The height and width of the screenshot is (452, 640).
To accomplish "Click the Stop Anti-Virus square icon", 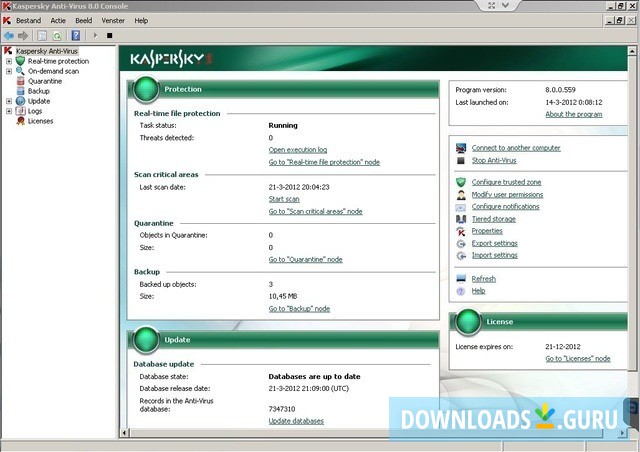I will [x=461, y=160].
